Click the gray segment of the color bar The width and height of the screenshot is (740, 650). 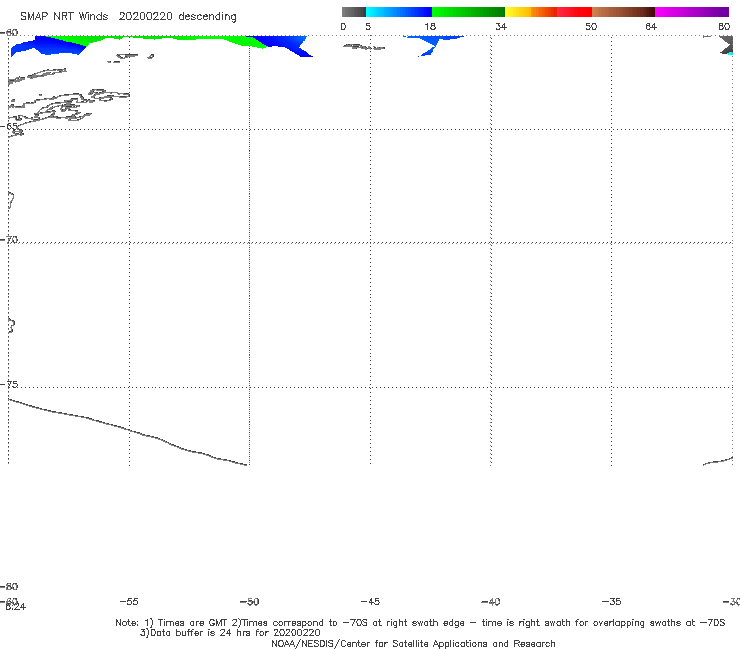pos(353,12)
